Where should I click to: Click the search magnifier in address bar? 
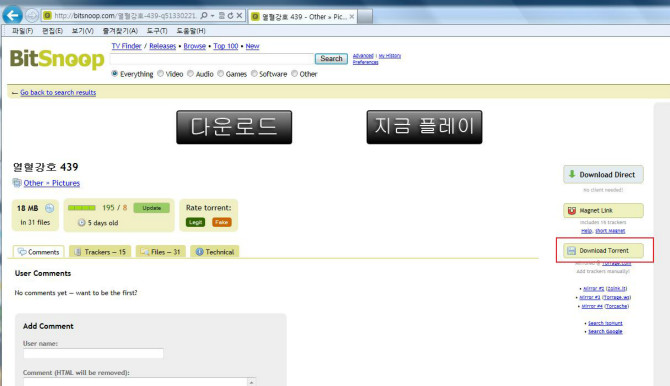[x=204, y=15]
